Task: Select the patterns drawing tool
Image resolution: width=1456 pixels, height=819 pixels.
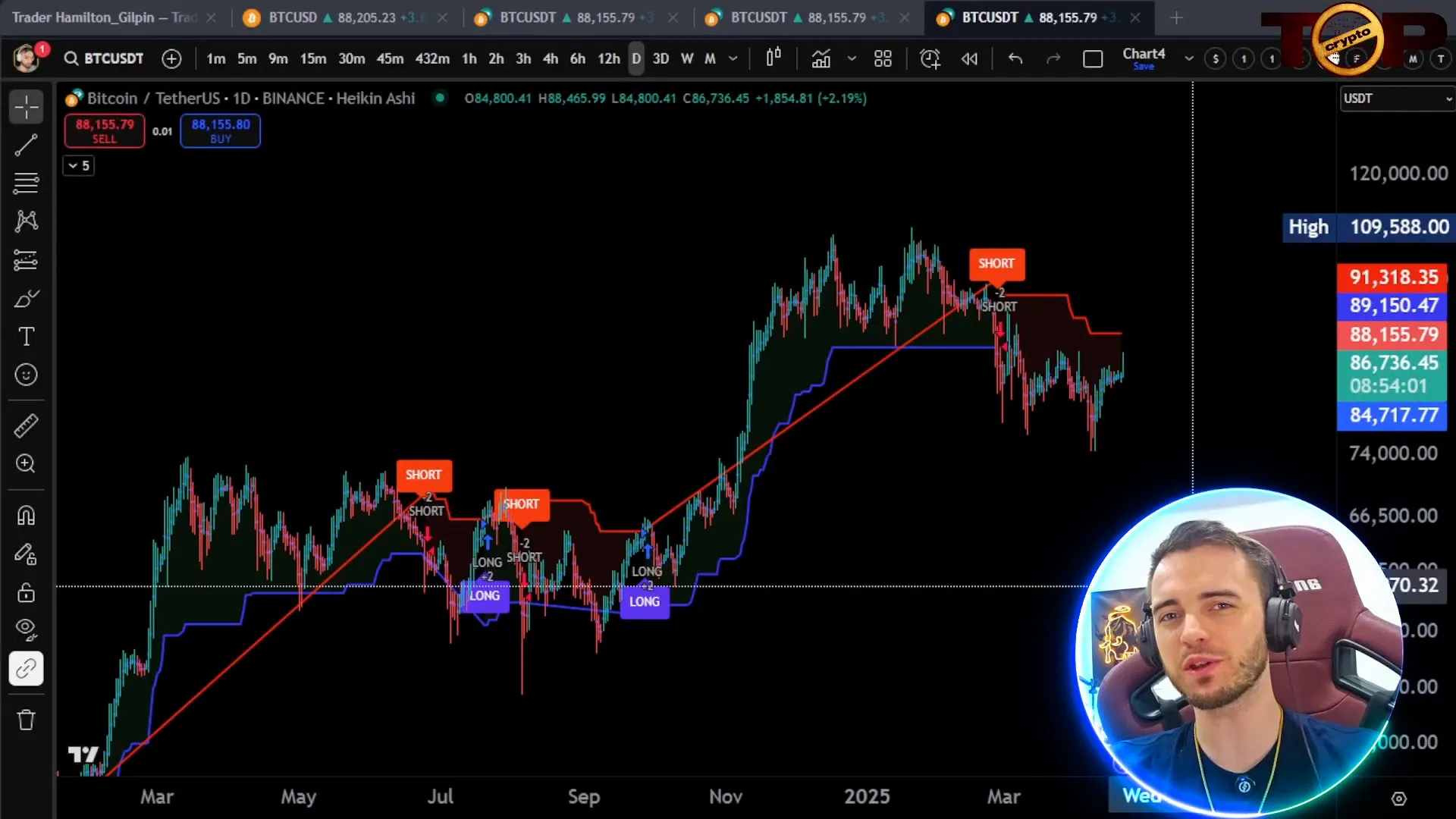Action: [26, 221]
